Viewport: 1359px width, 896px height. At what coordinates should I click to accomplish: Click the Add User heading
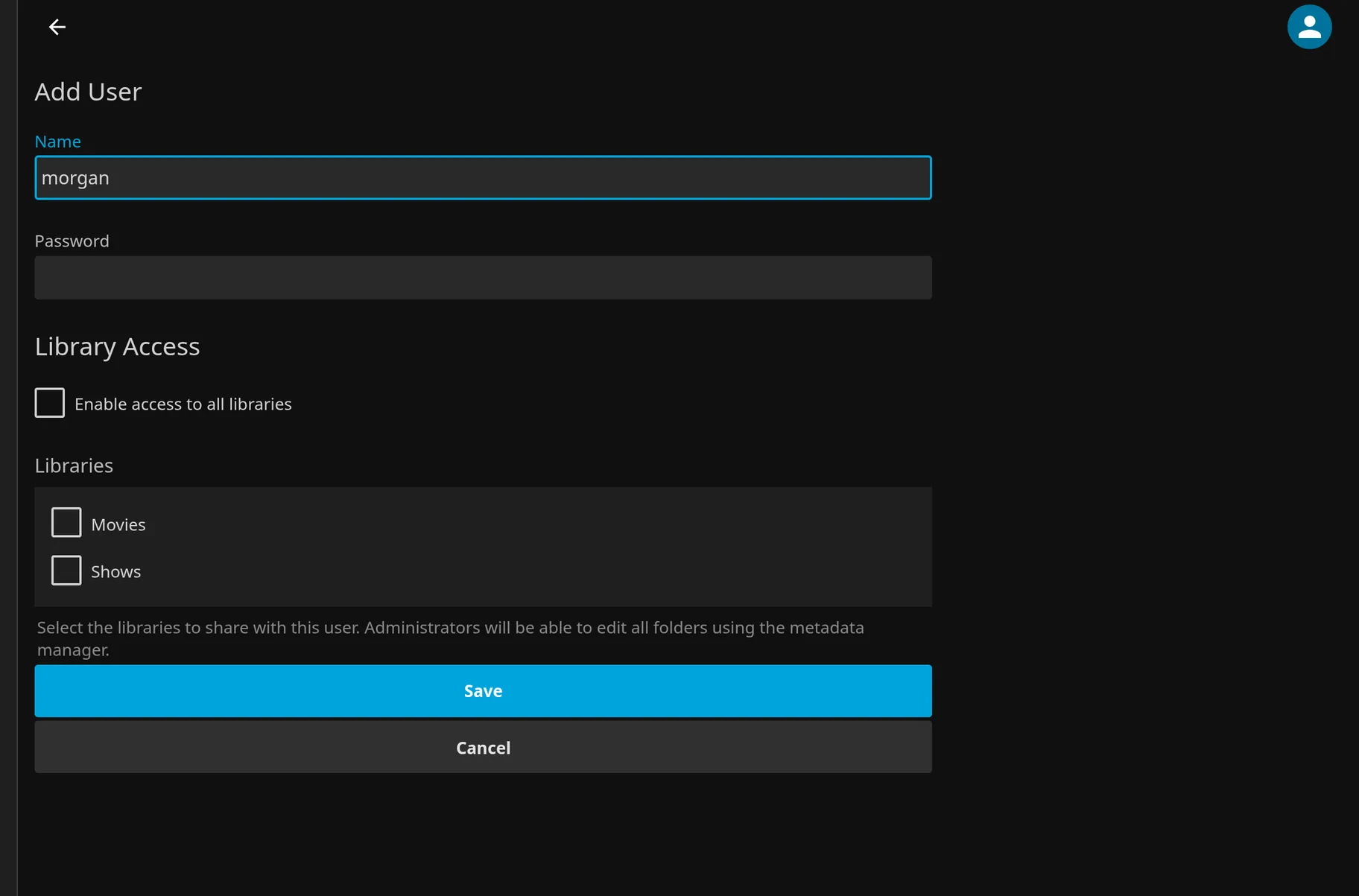pyautogui.click(x=88, y=92)
